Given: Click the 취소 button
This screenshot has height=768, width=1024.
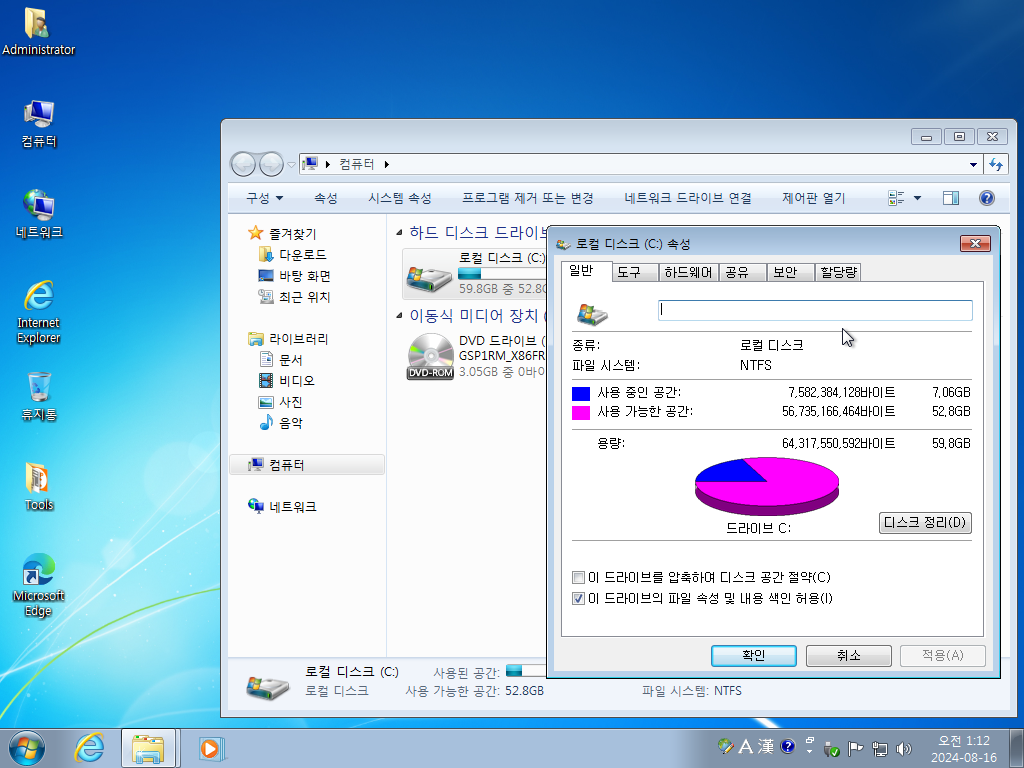Looking at the screenshot, I should pos(848,655).
